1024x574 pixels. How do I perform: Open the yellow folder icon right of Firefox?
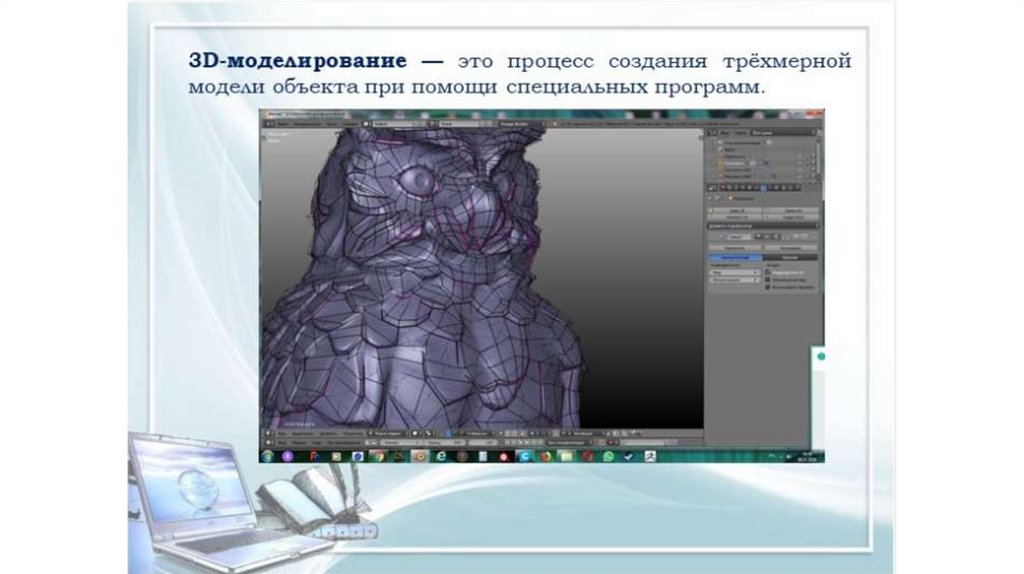(x=566, y=456)
